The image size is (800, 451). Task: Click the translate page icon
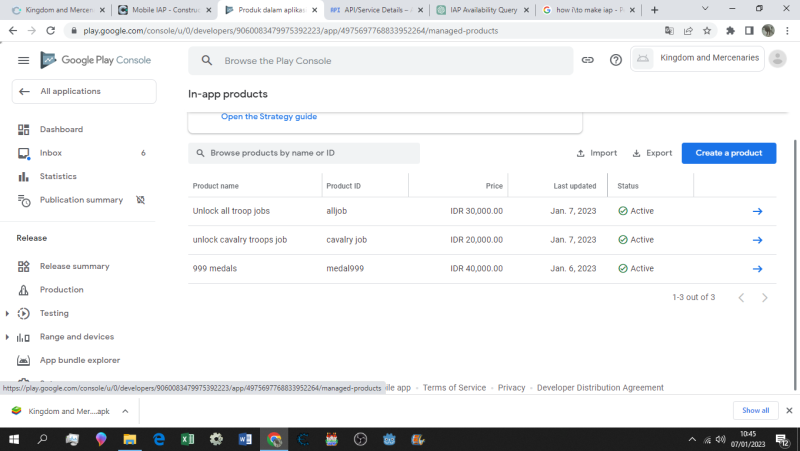coord(669,31)
